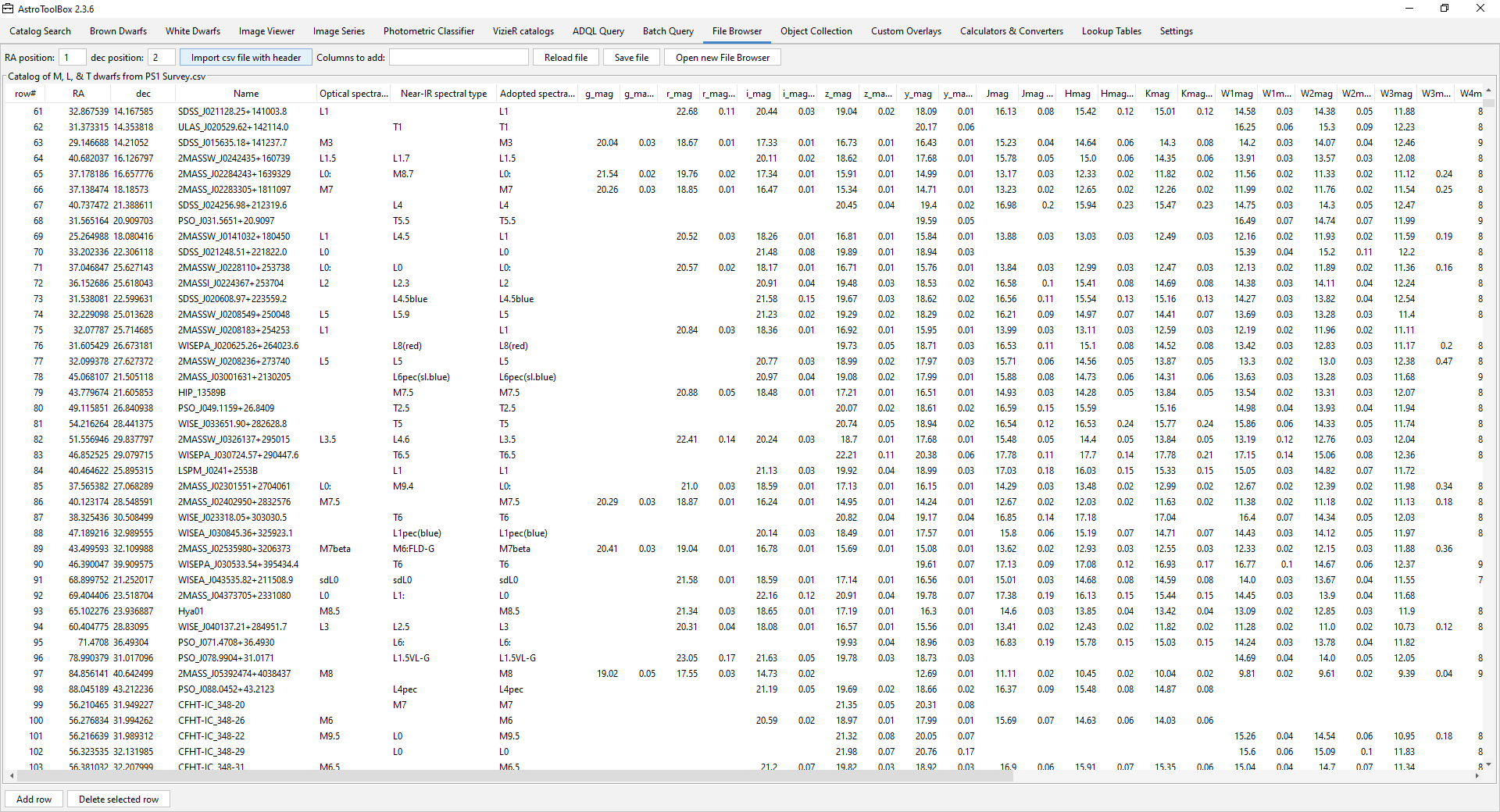Select the CFHT-IC_348-26 row
Screen dimensions: 1500x812
(x=744, y=721)
